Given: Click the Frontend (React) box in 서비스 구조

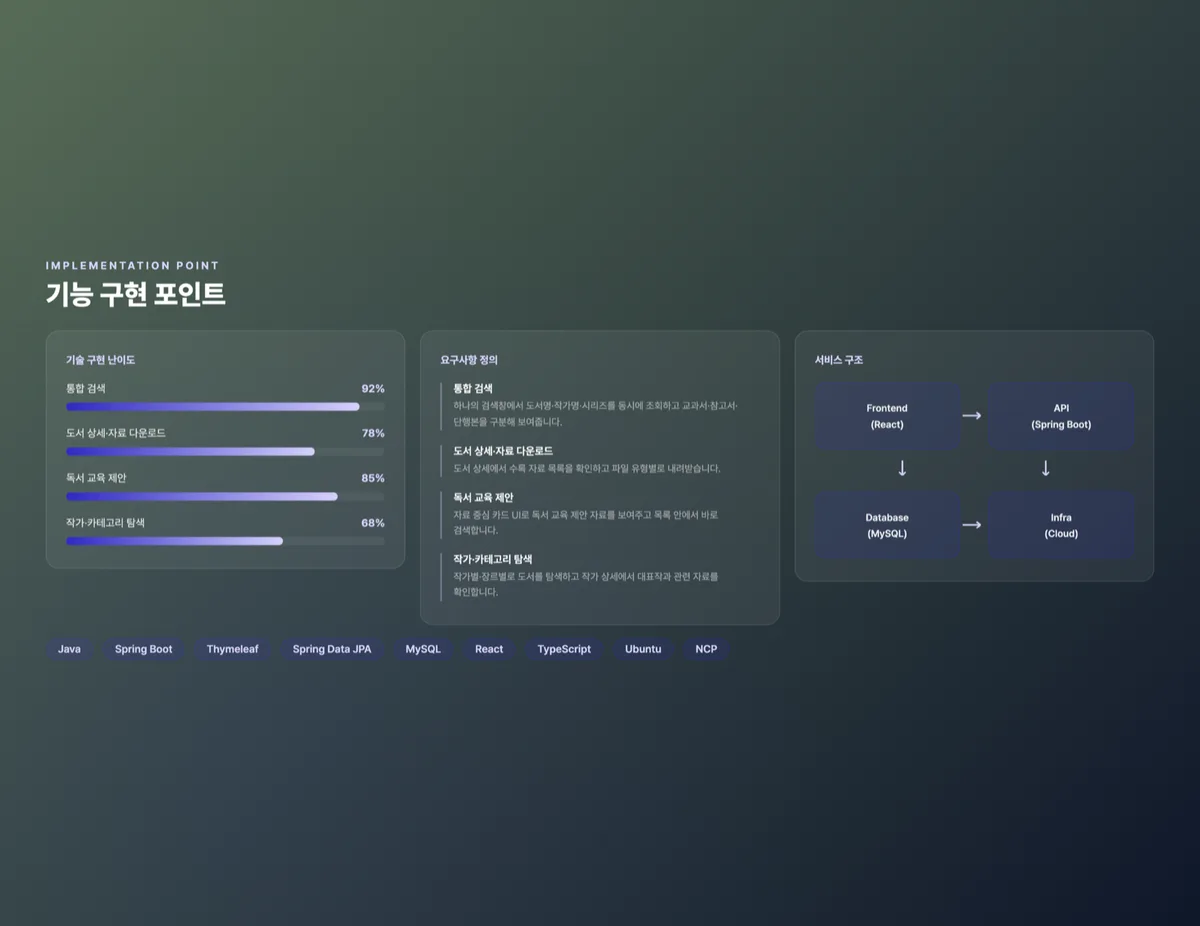Looking at the screenshot, I should 887,416.
